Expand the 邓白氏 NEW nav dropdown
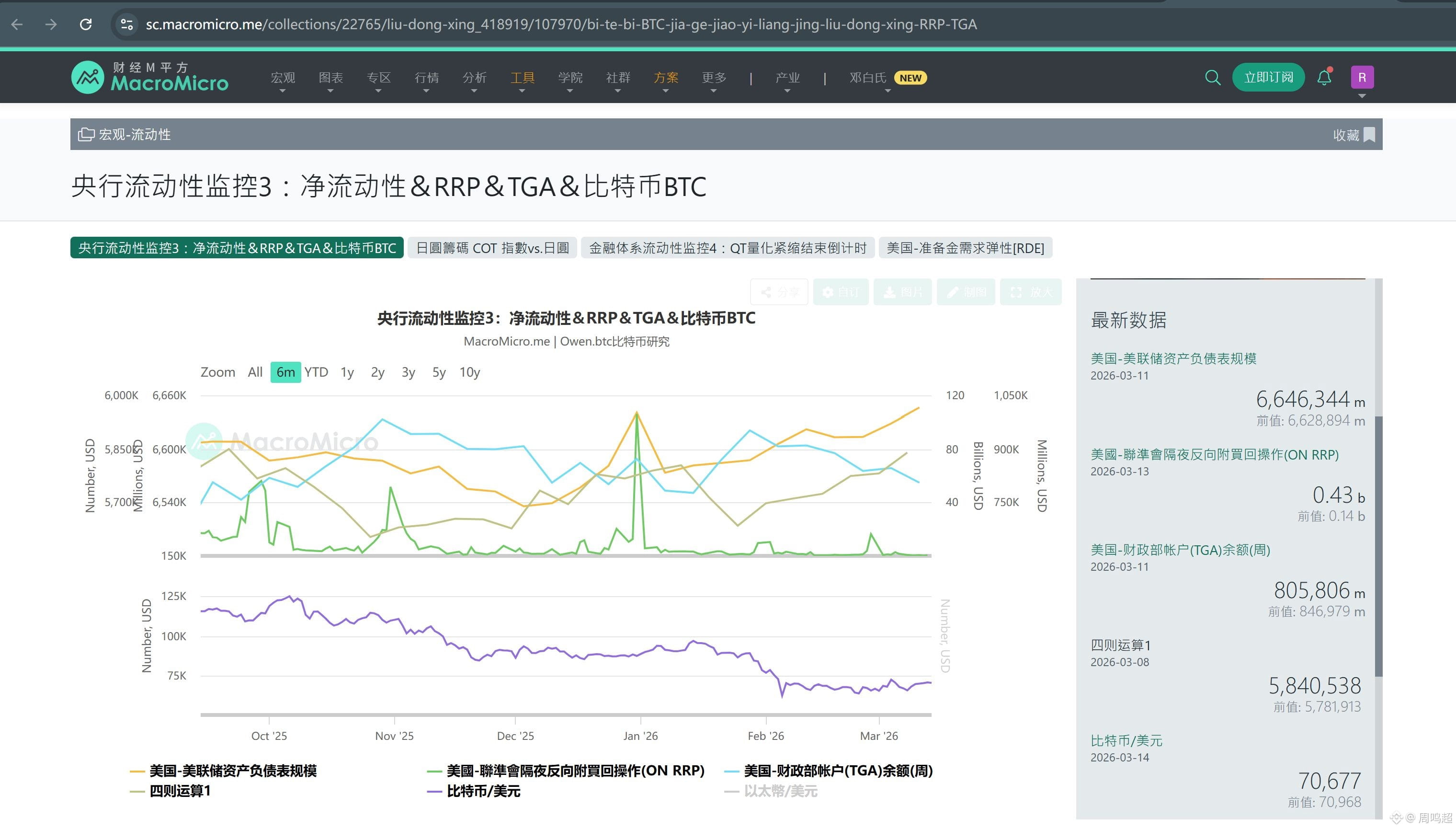Viewport: 1456px width, 830px height. 887,78
